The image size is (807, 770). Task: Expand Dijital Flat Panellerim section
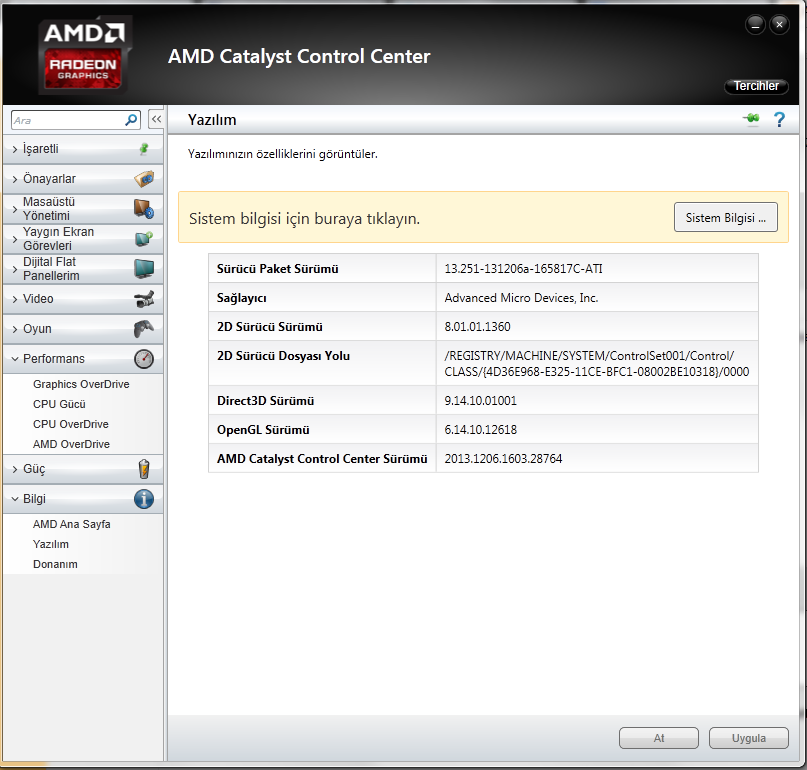pyautogui.click(x=83, y=268)
